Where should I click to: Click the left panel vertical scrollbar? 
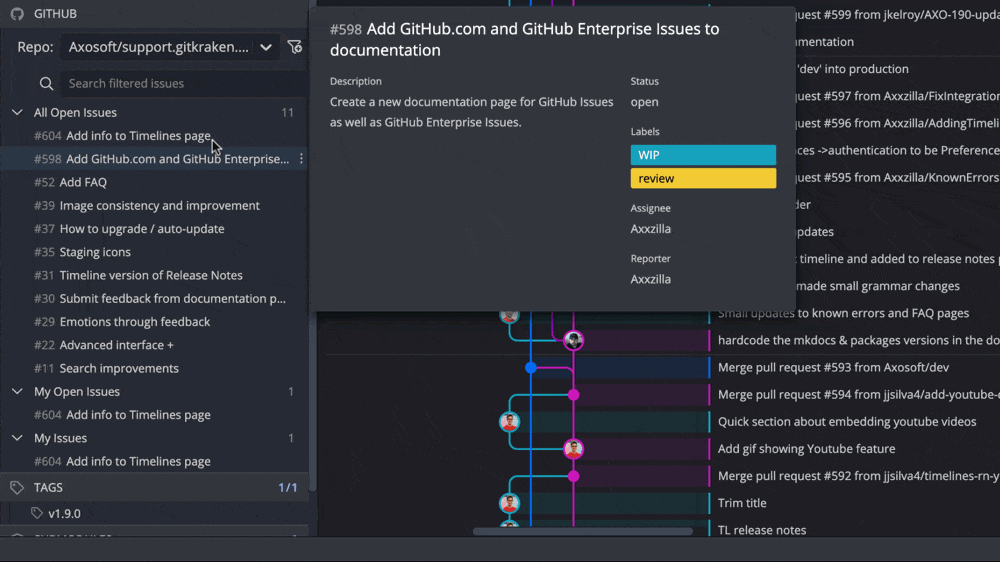tap(312, 402)
